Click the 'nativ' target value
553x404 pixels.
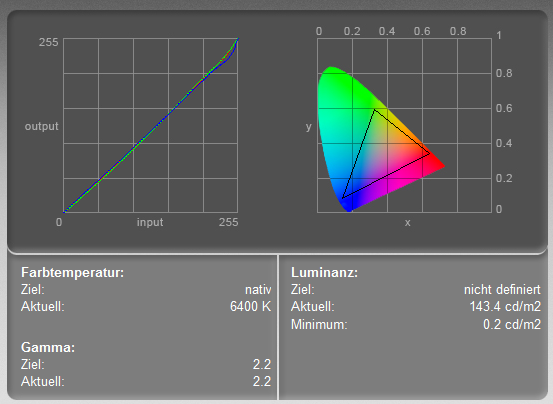[x=258, y=289]
